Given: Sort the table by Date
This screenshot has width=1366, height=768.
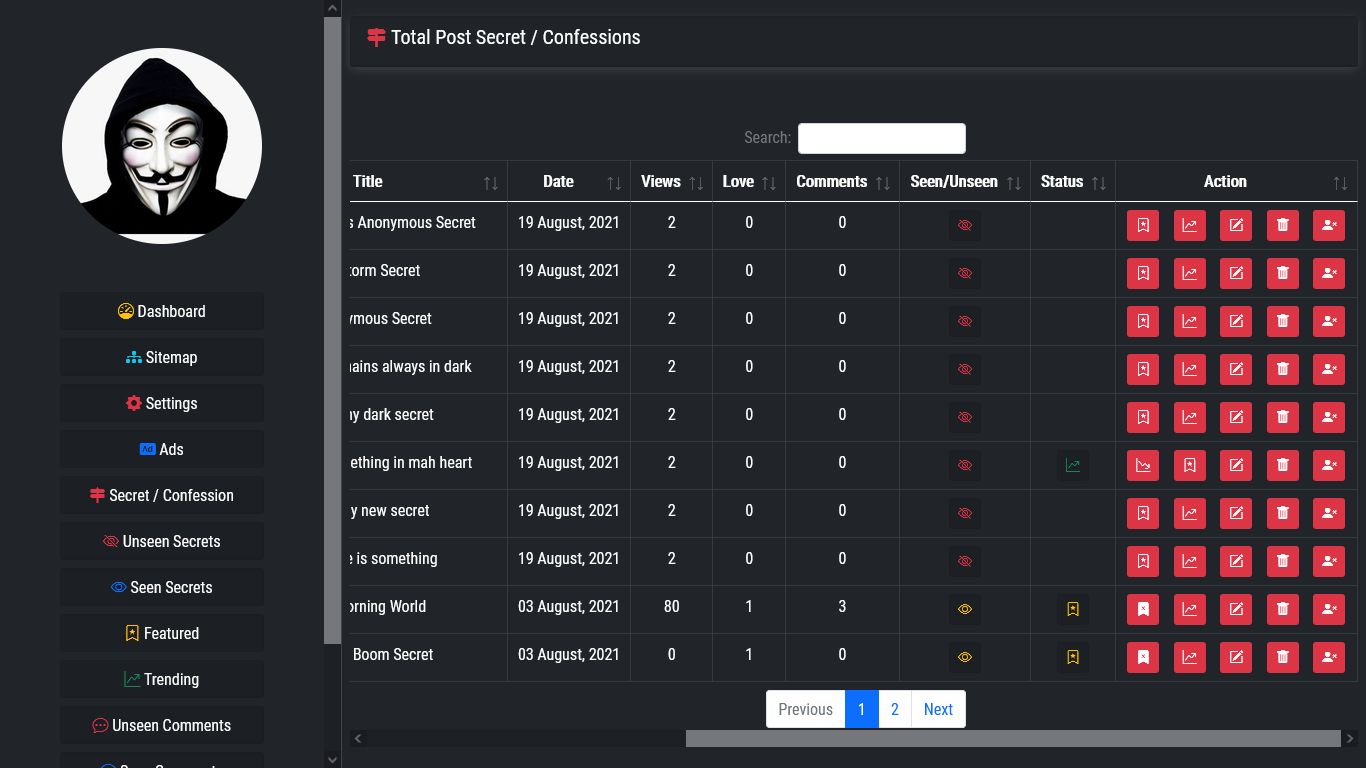Looking at the screenshot, I should click(558, 181).
